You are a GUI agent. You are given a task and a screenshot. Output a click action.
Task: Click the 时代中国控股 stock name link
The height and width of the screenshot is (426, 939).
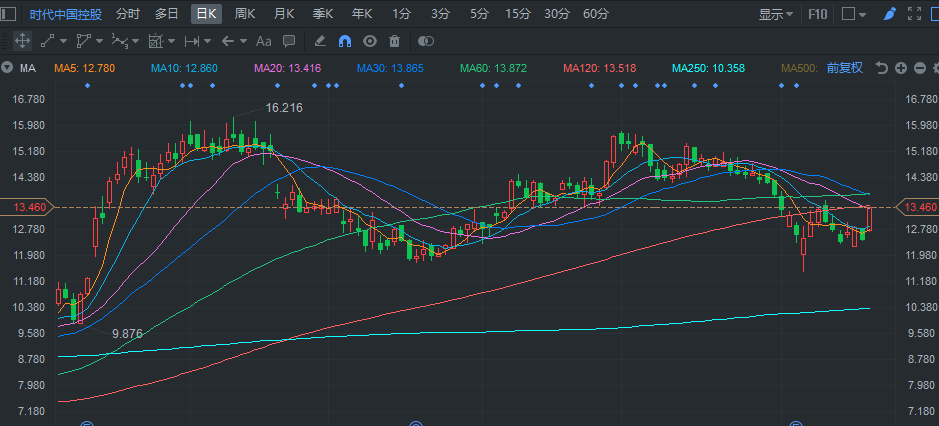(x=66, y=14)
